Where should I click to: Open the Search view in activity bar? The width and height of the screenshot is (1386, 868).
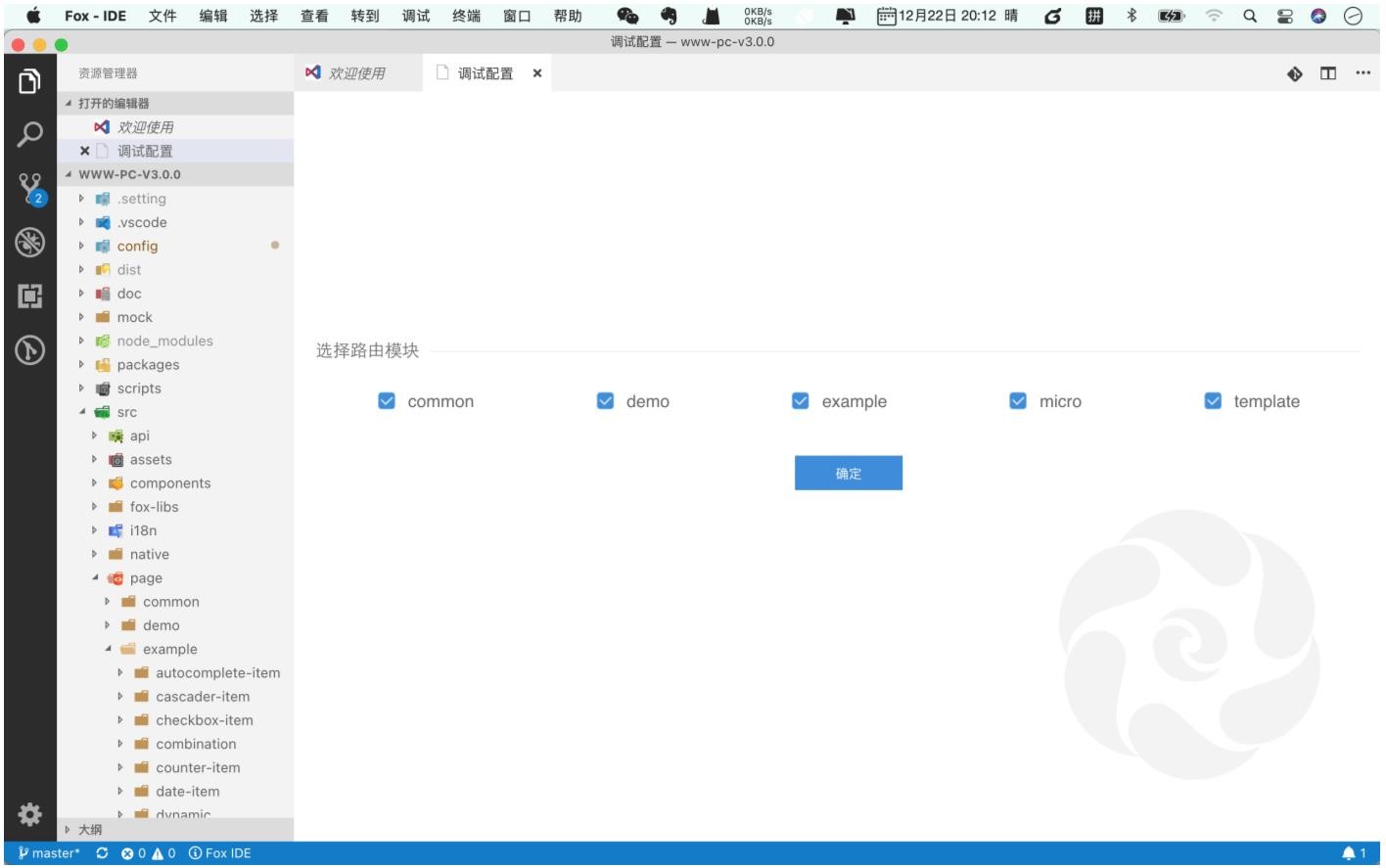[x=29, y=134]
